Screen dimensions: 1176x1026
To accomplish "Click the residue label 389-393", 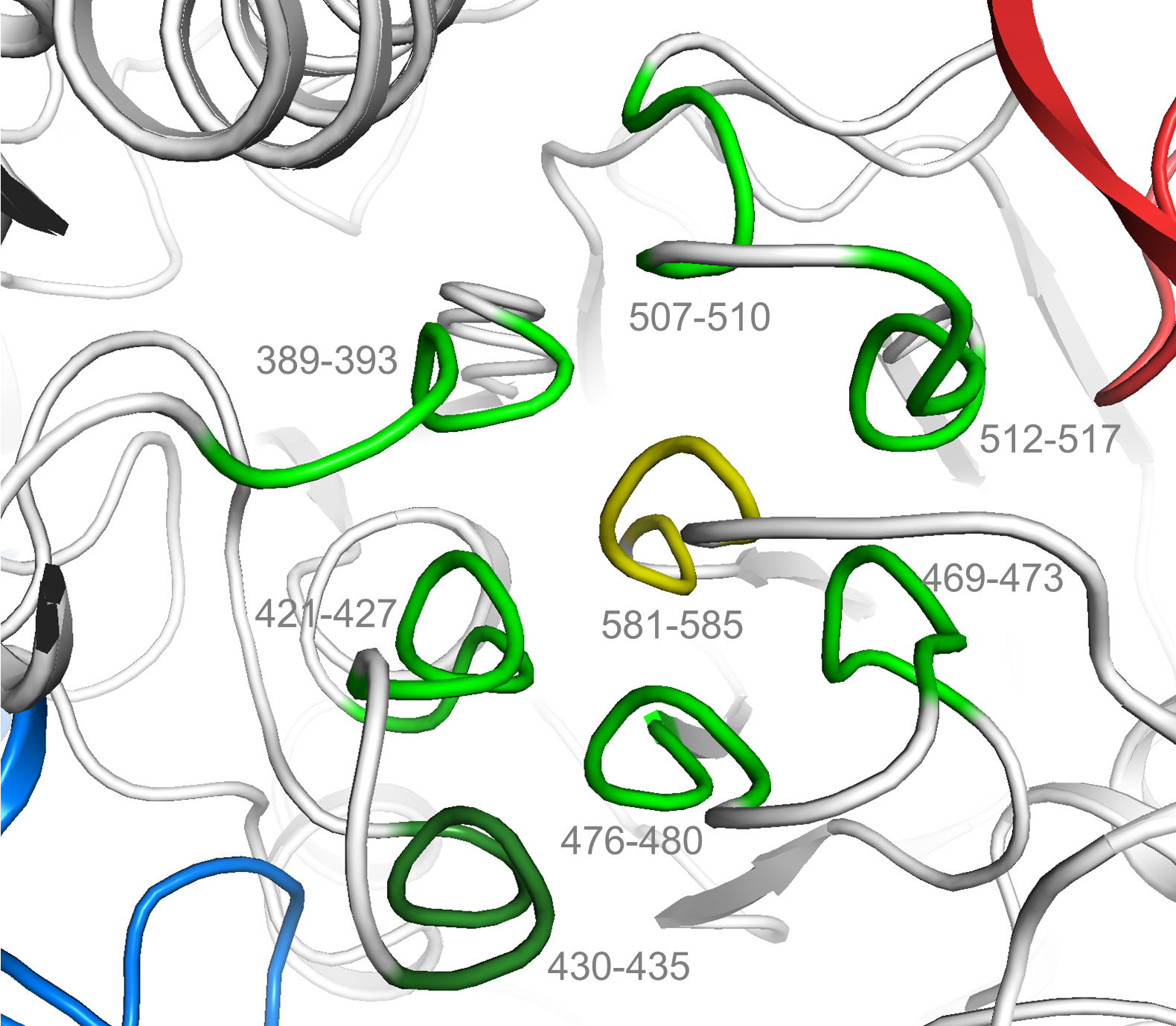I will point(327,360).
